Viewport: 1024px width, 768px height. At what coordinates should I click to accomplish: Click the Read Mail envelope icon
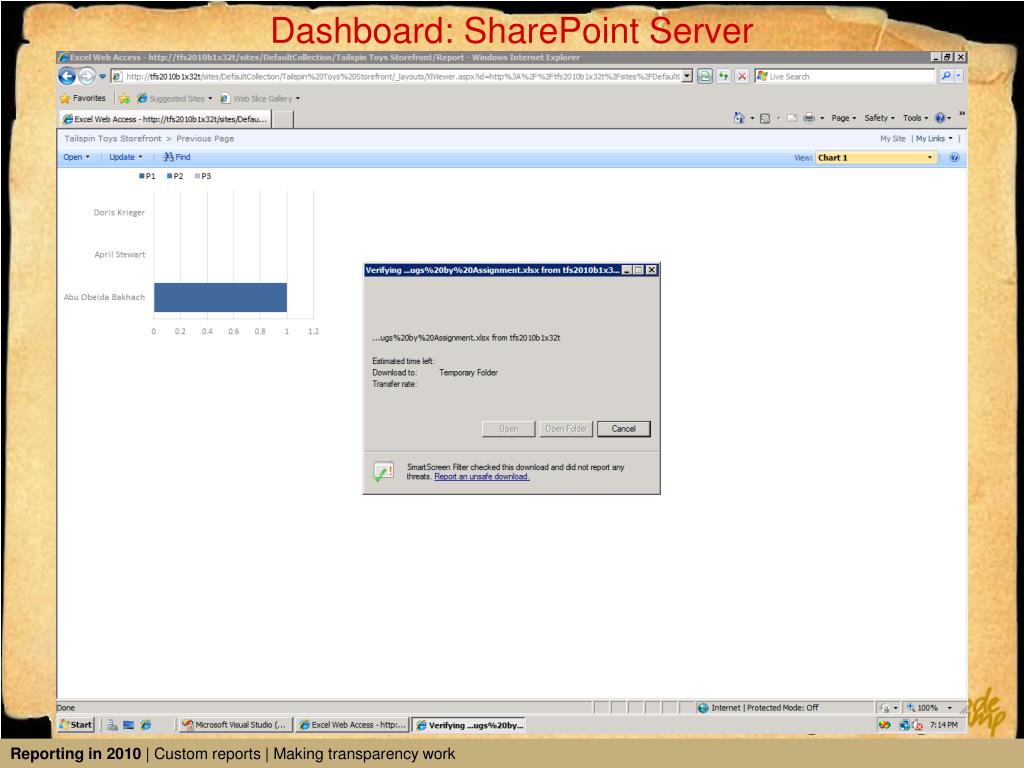(x=792, y=118)
